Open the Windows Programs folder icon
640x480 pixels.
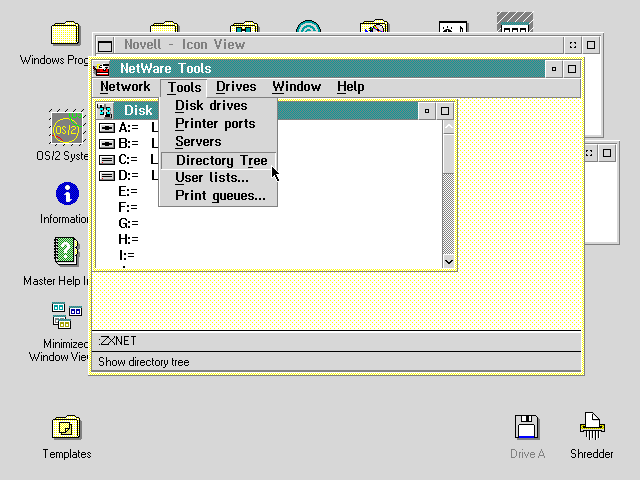(x=65, y=33)
